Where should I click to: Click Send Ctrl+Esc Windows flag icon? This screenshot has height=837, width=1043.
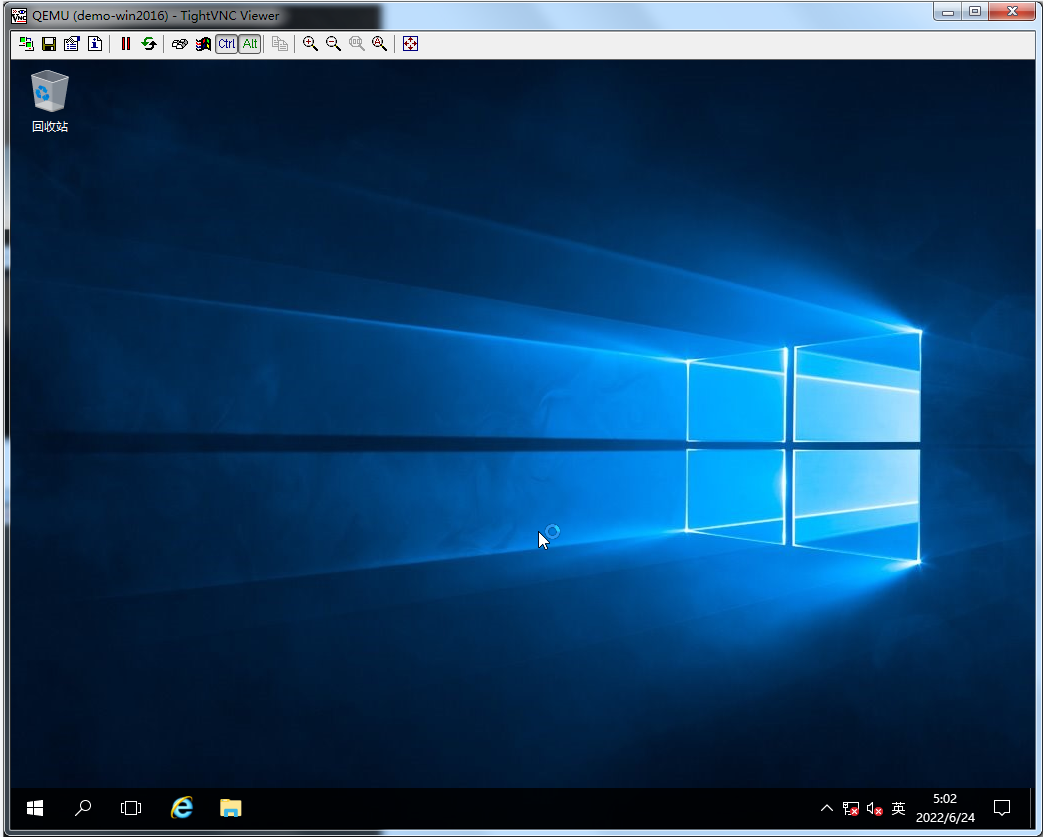[203, 44]
